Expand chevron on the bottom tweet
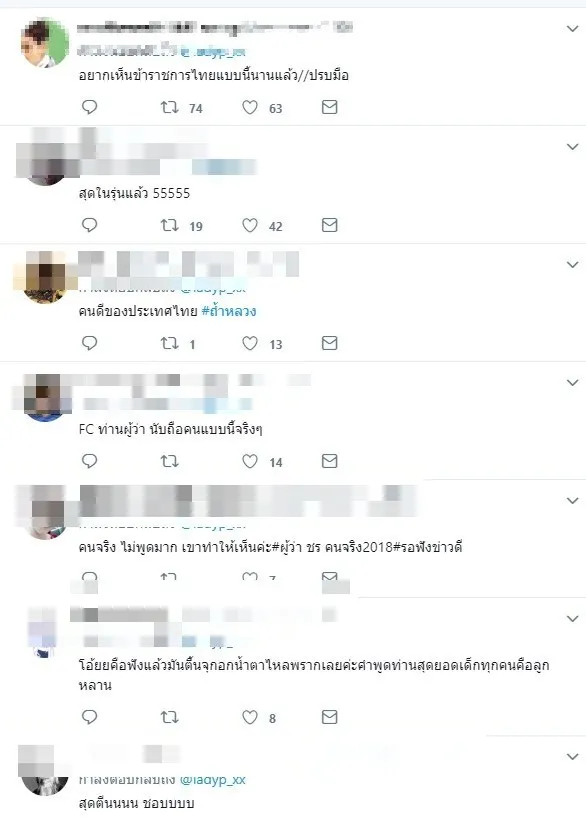Image resolution: width=586 pixels, height=818 pixels. pyautogui.click(x=572, y=756)
